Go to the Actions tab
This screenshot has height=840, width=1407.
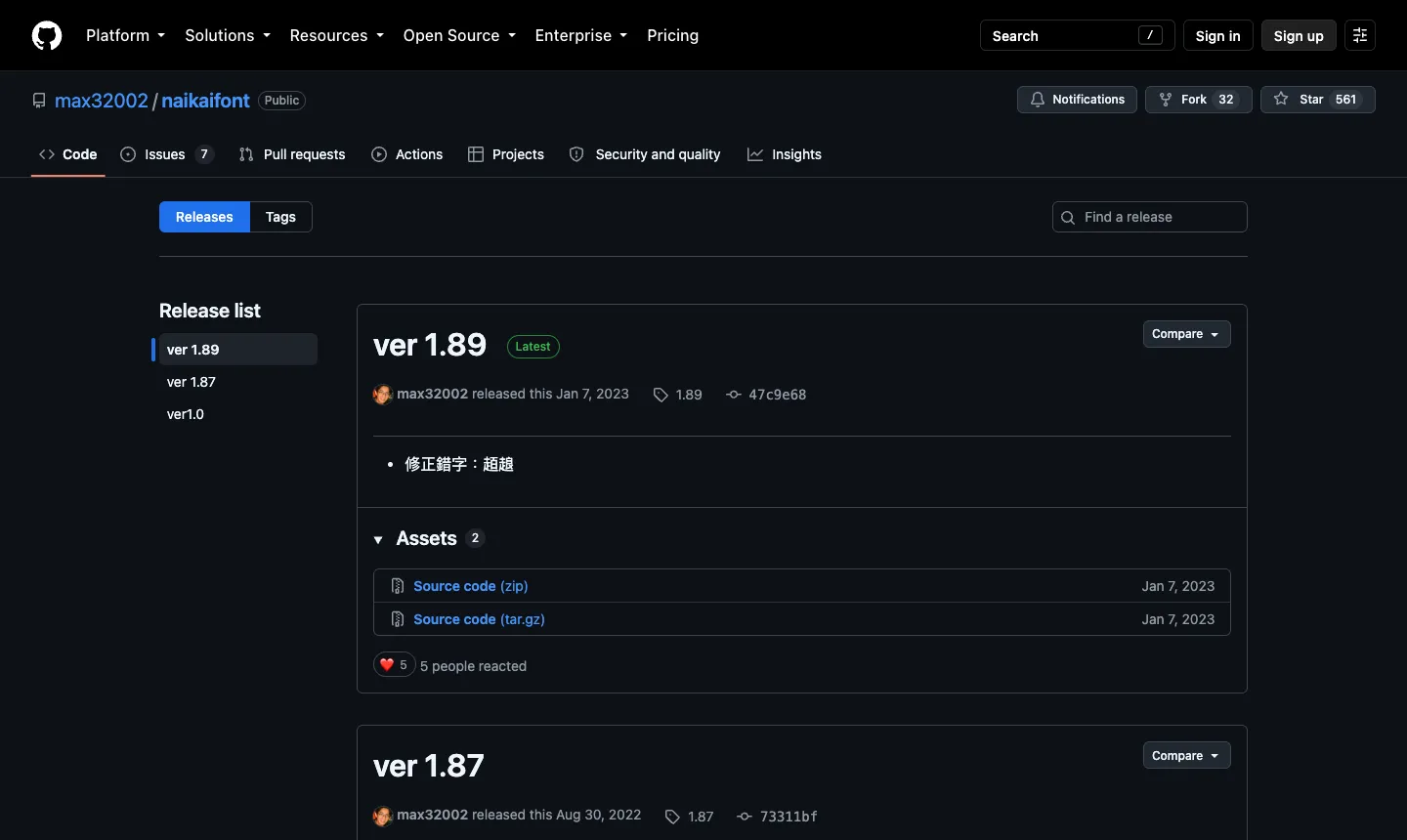click(407, 154)
